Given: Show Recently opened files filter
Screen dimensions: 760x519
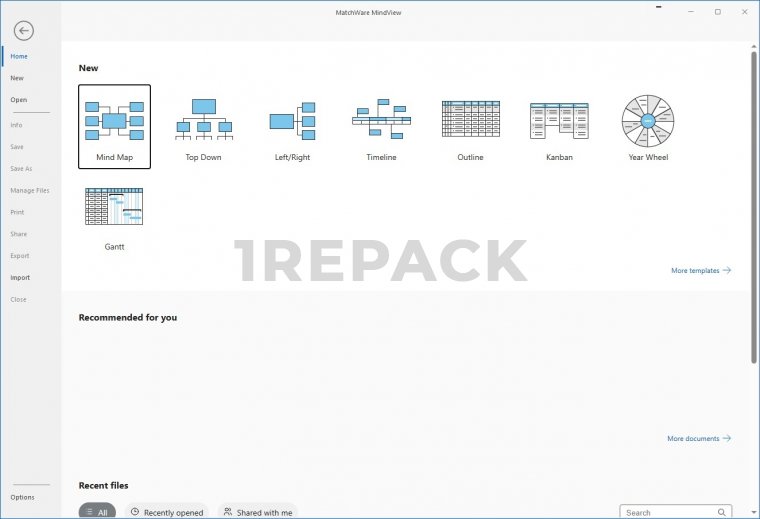Looking at the screenshot, I should tap(166, 512).
